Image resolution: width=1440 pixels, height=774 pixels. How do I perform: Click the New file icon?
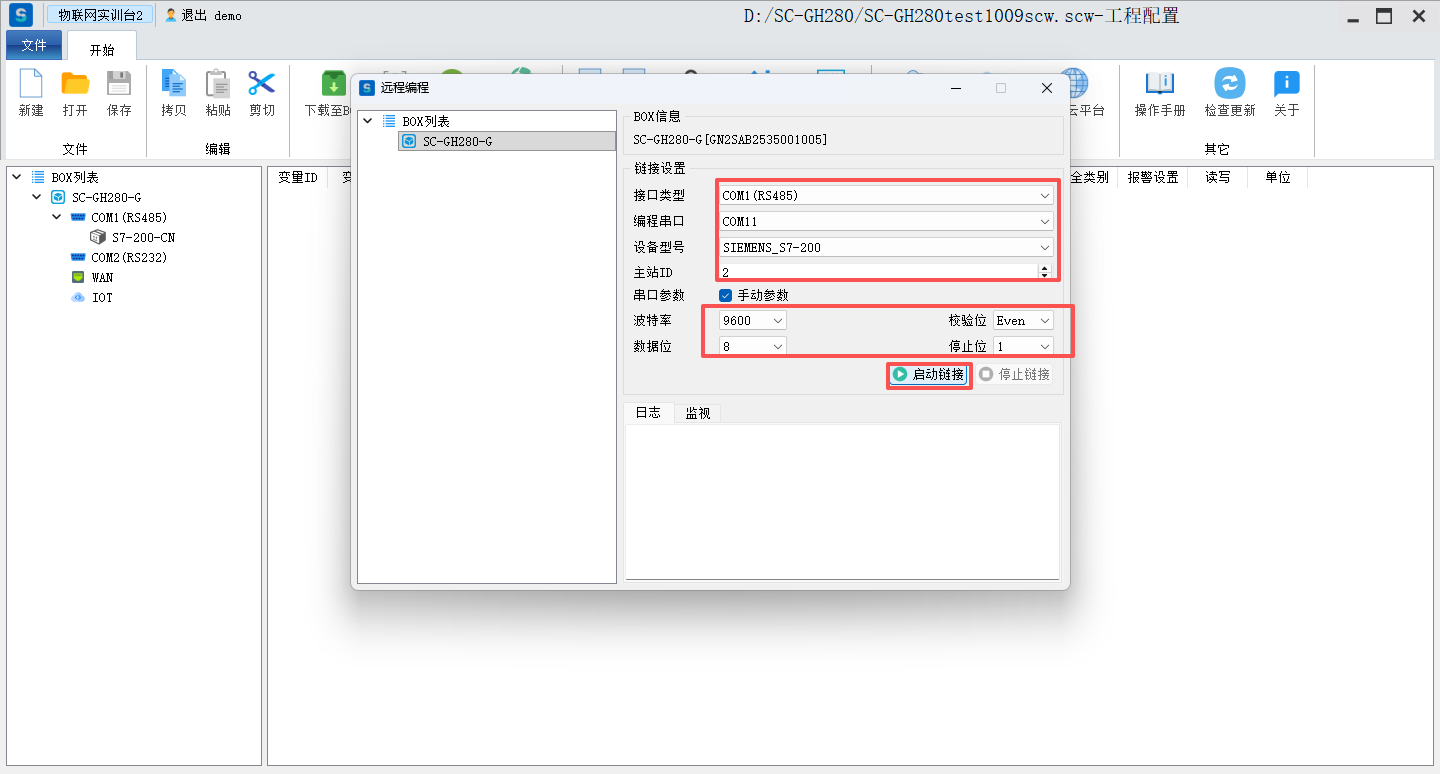point(31,84)
